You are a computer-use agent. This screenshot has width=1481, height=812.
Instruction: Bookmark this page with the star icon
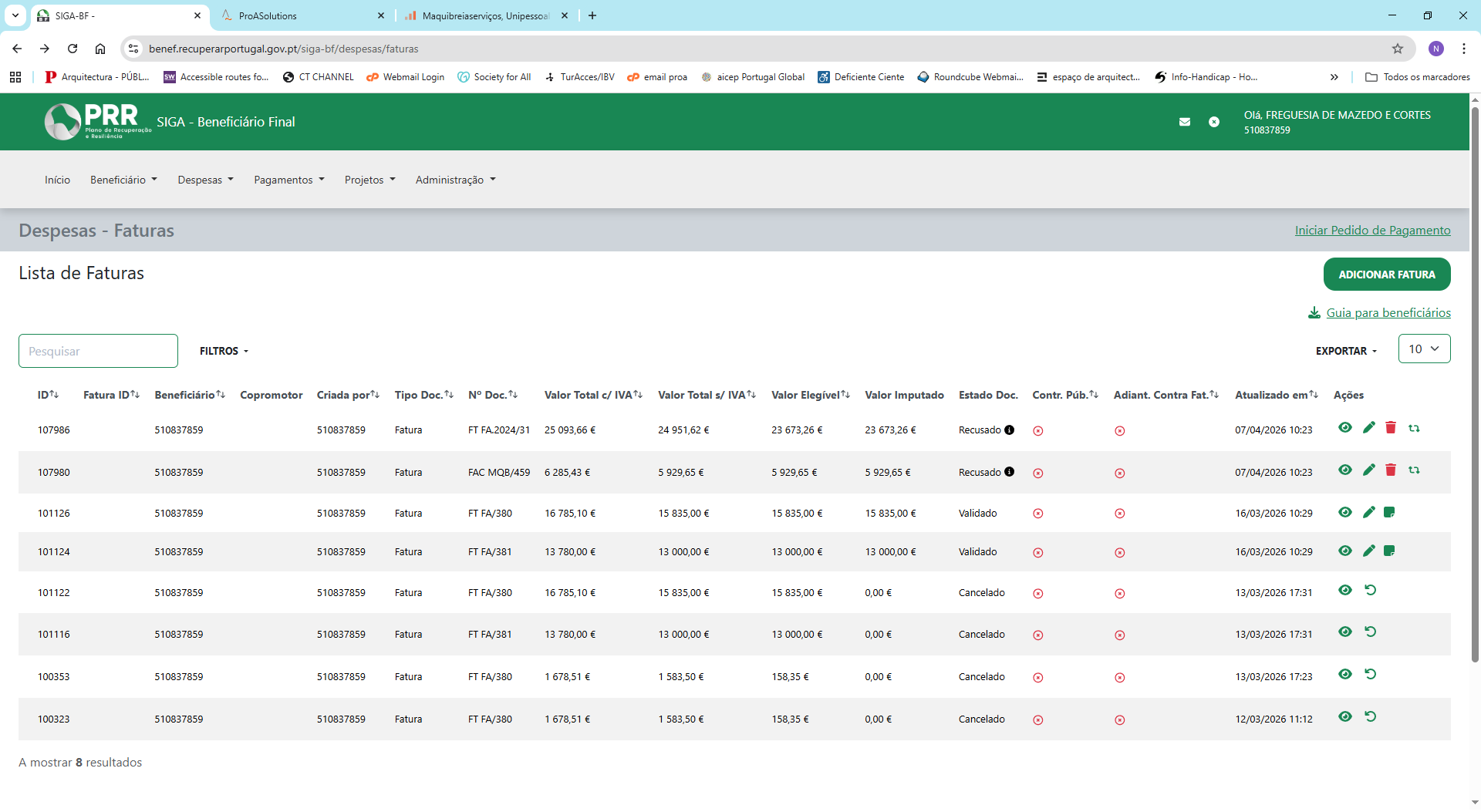(1398, 49)
